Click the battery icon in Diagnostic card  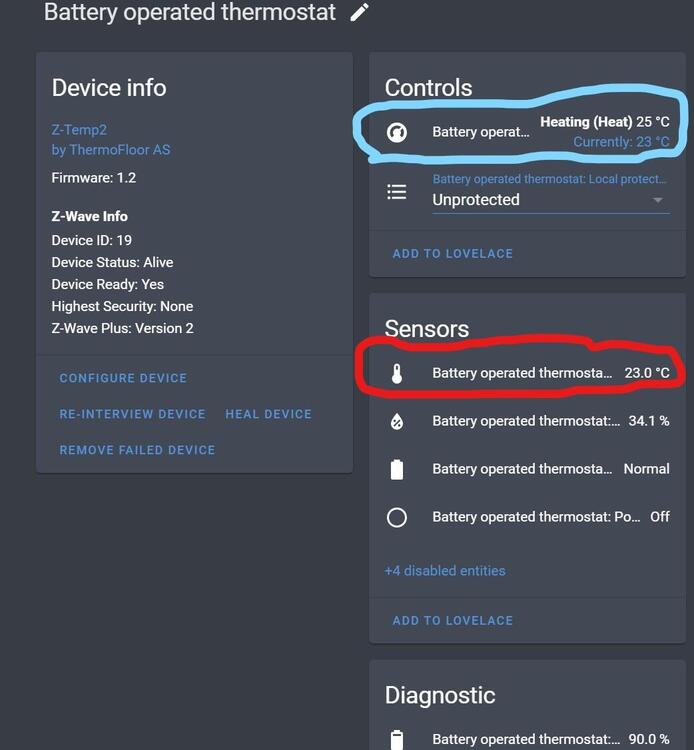397,740
